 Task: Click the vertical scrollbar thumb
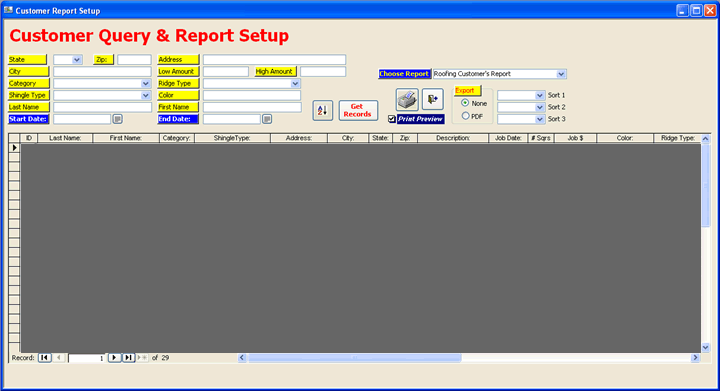coord(706,184)
